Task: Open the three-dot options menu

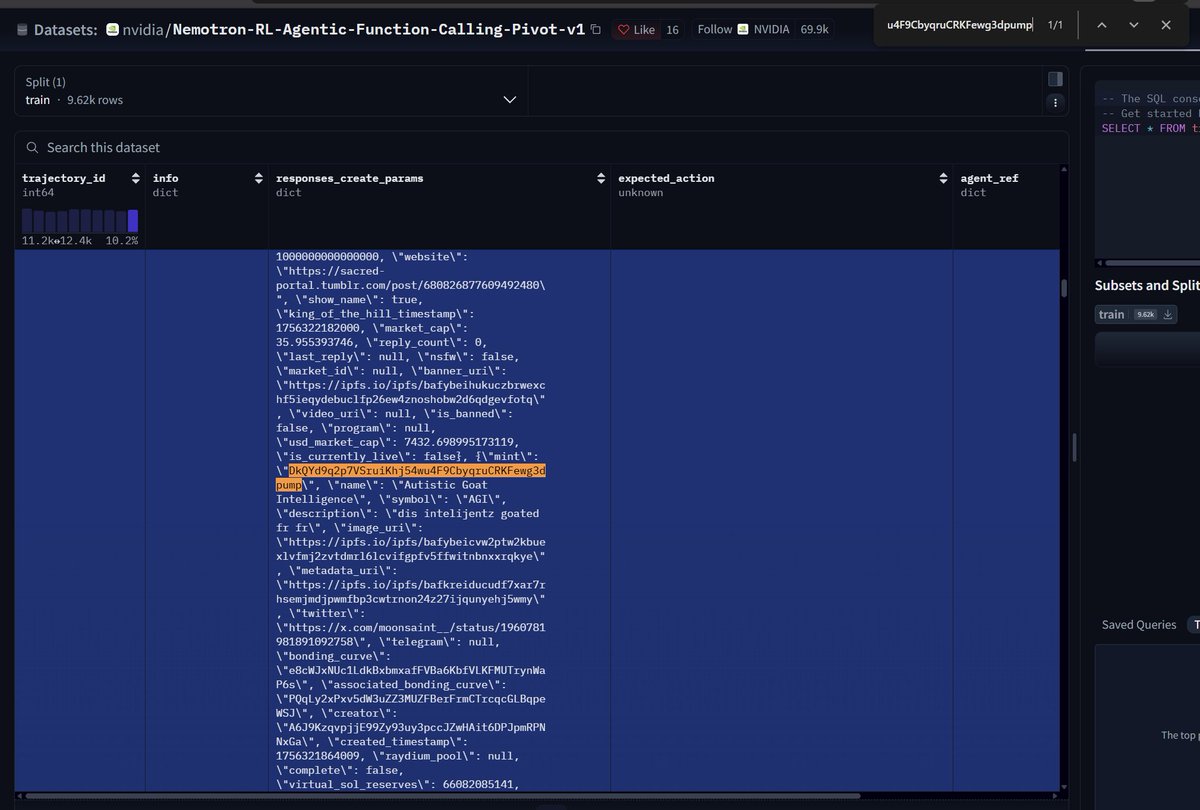Action: pos(1054,102)
